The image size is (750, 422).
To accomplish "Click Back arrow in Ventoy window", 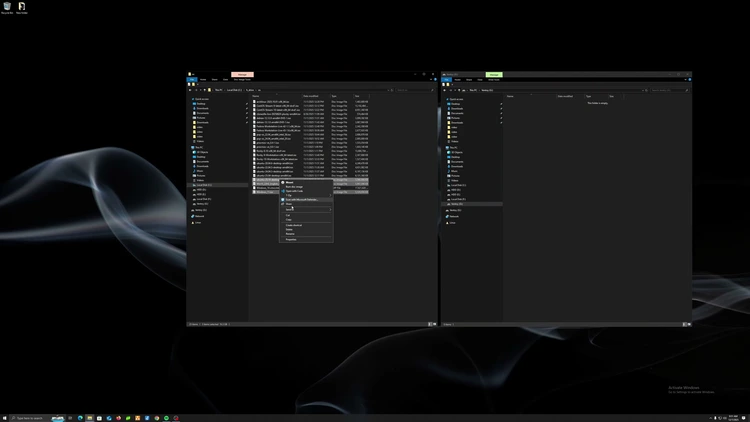I will point(444,90).
